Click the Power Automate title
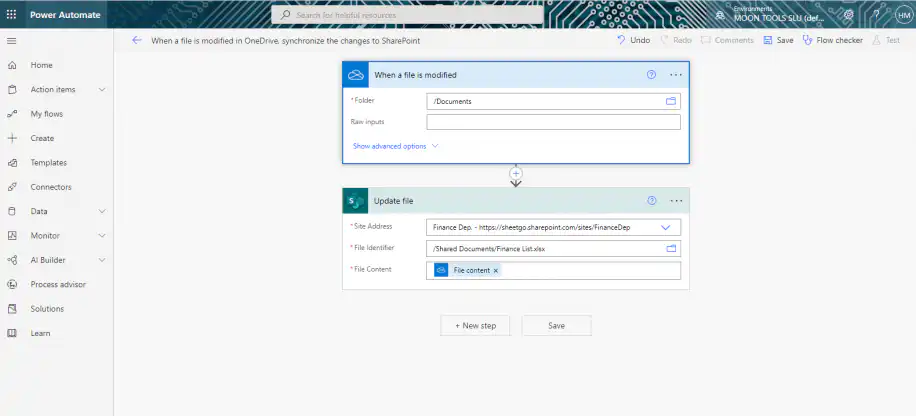Viewport: 916px width, 416px height. coord(65,15)
